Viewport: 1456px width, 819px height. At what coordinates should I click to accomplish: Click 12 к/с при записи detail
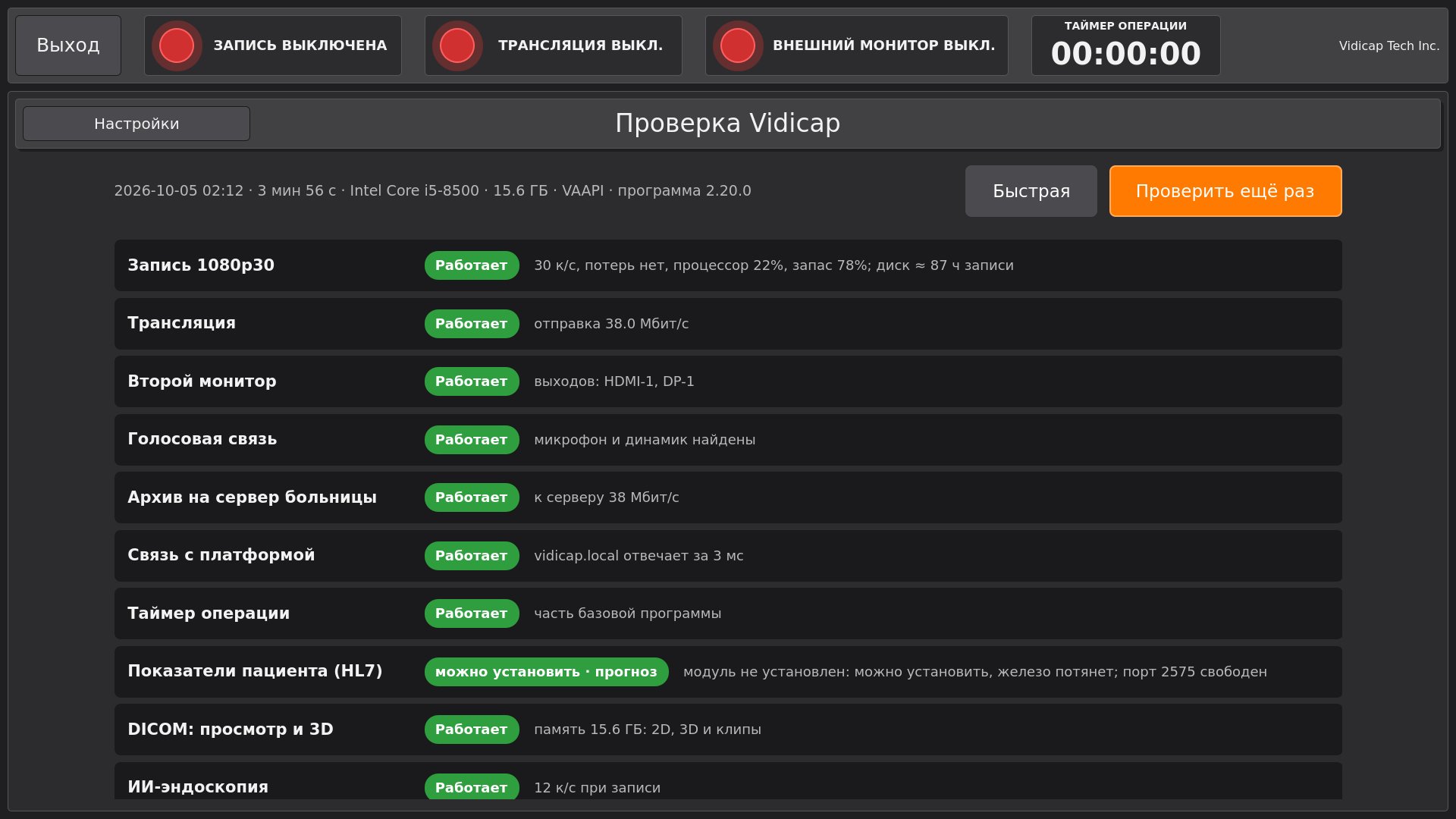597,788
